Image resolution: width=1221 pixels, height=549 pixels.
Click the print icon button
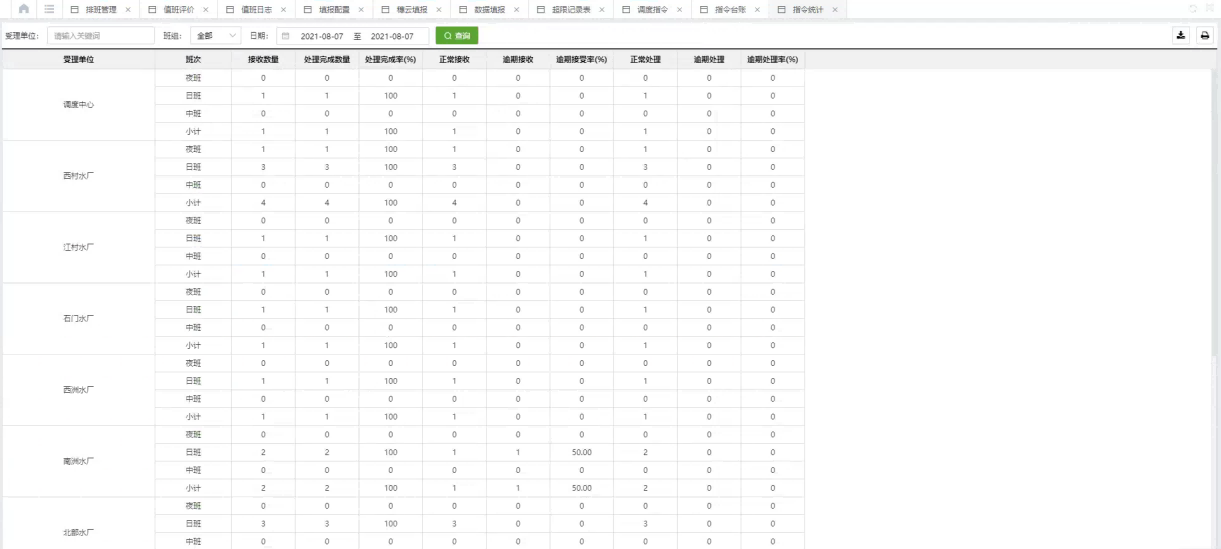pyautogui.click(x=1204, y=35)
